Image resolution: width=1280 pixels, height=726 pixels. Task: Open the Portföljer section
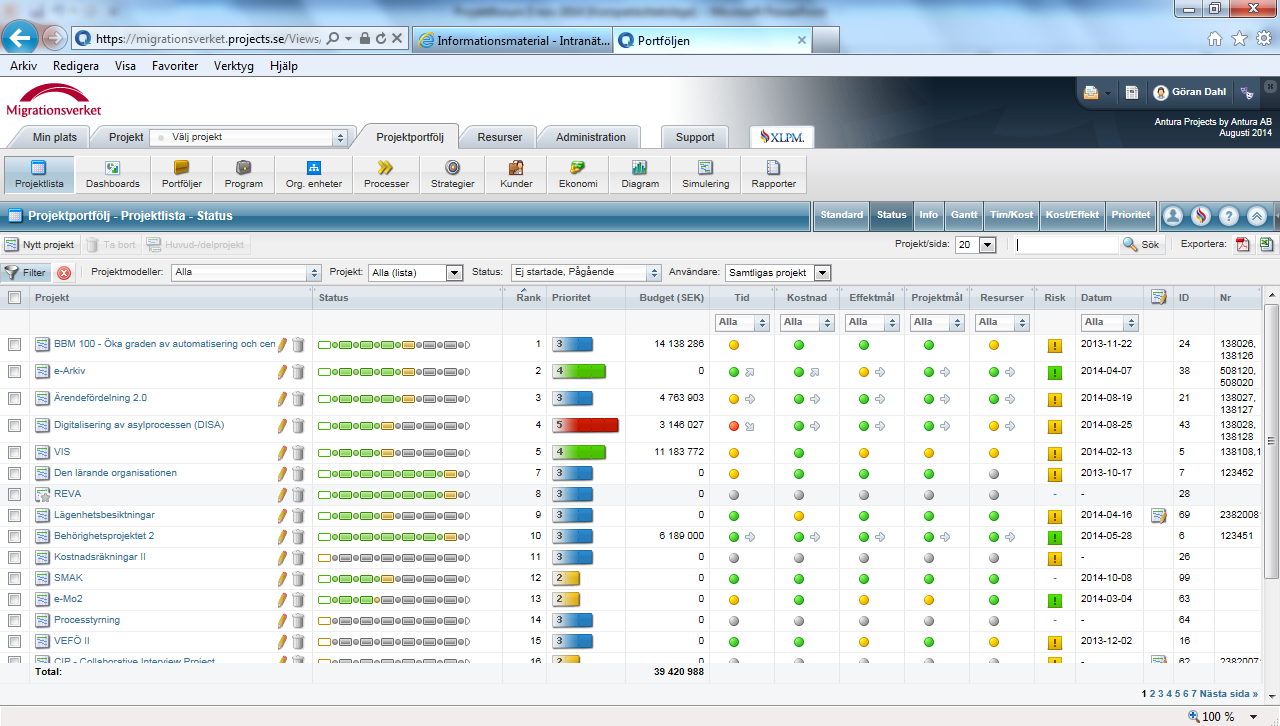(x=181, y=174)
